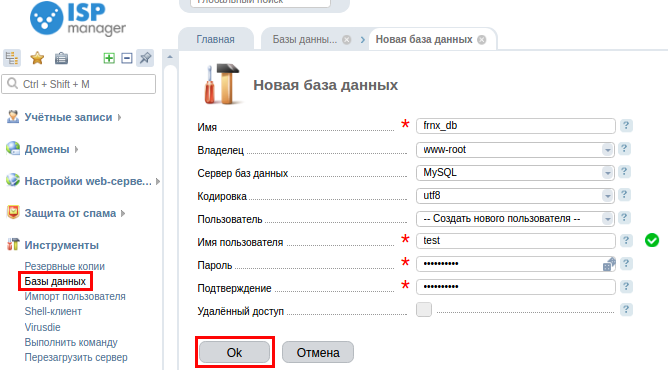Image resolution: width=668 pixels, height=370 pixels.
Task: Open help for Сервер баз данных
Action: click(x=624, y=172)
